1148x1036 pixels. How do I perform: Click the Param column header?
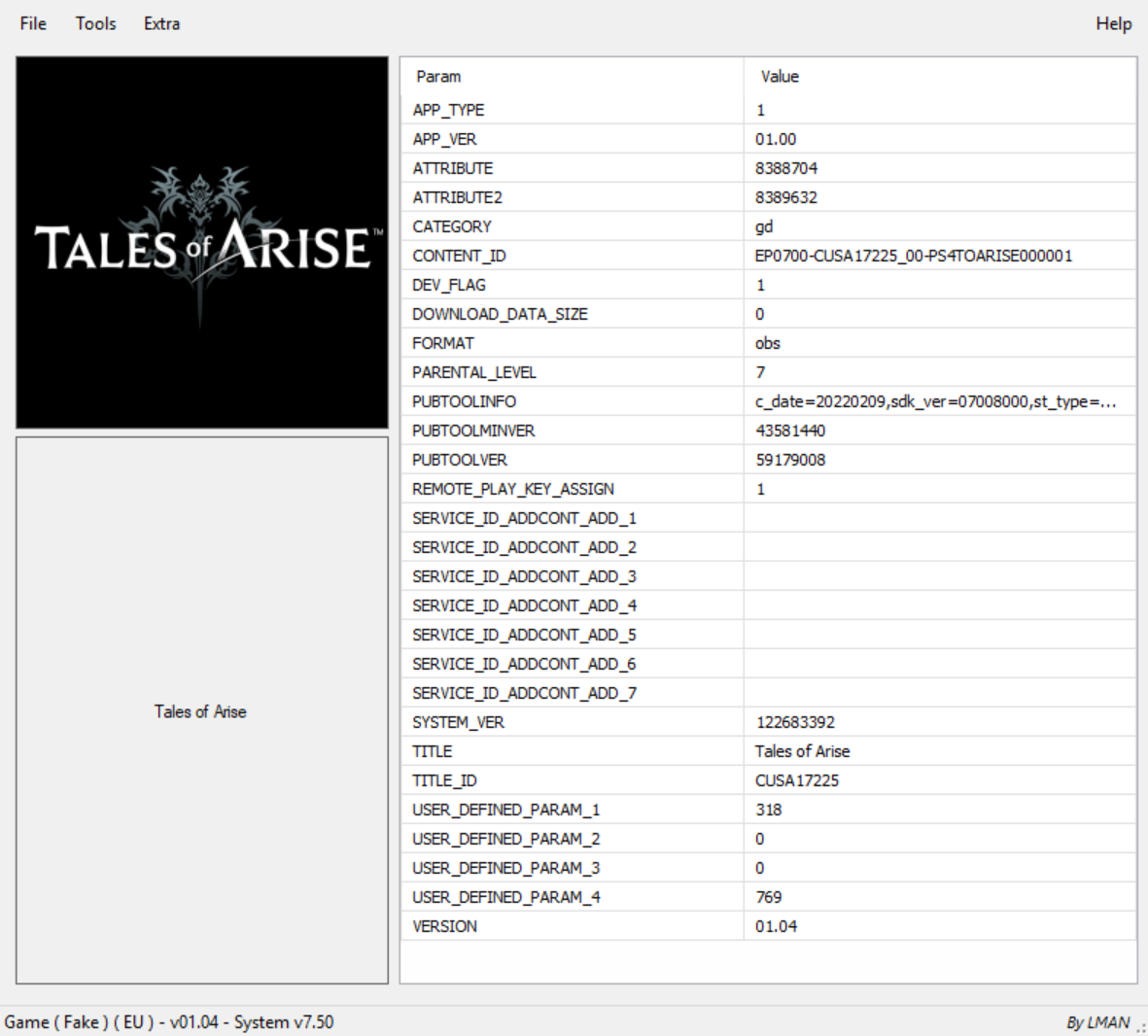438,76
